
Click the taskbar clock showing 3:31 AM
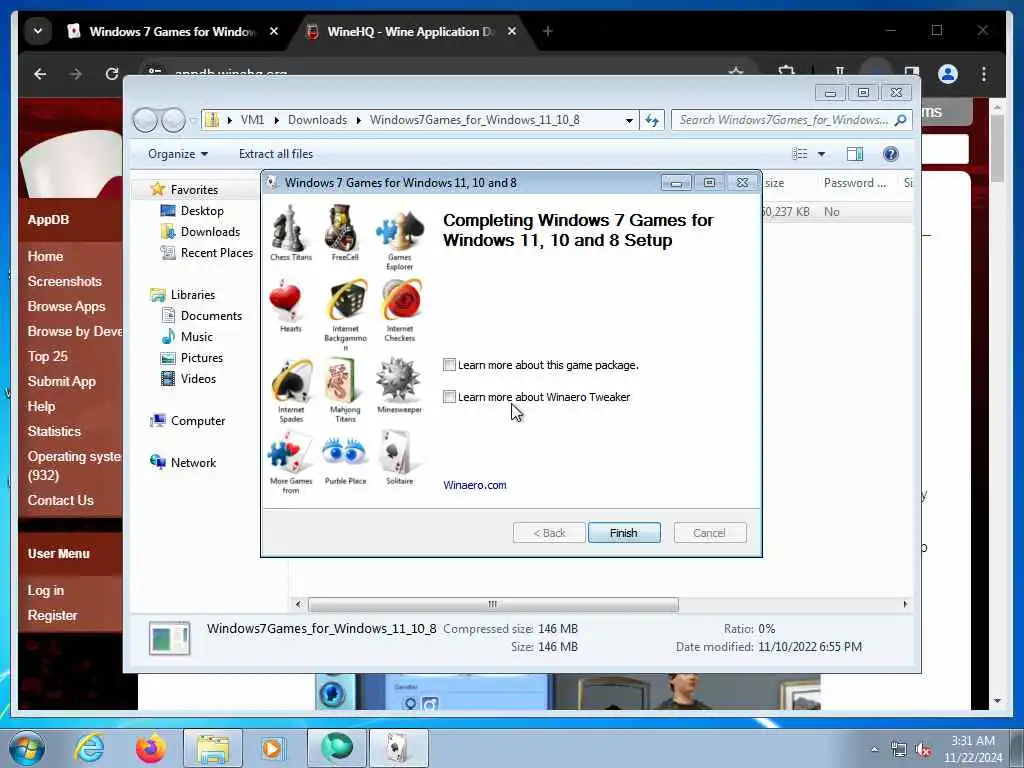pyautogui.click(x=972, y=749)
